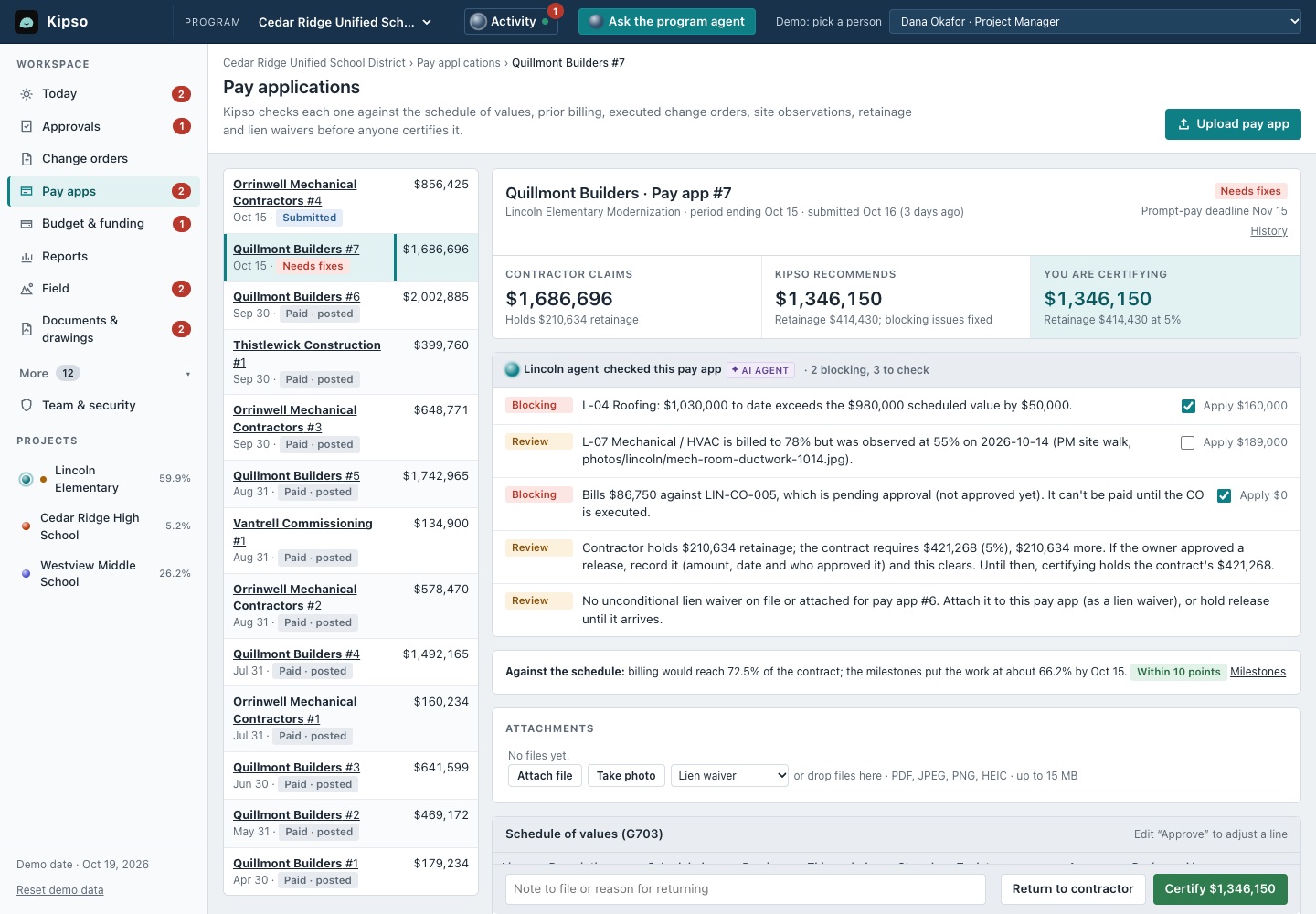
Task: Open the Lincoln Elementary project
Action: click(103, 479)
